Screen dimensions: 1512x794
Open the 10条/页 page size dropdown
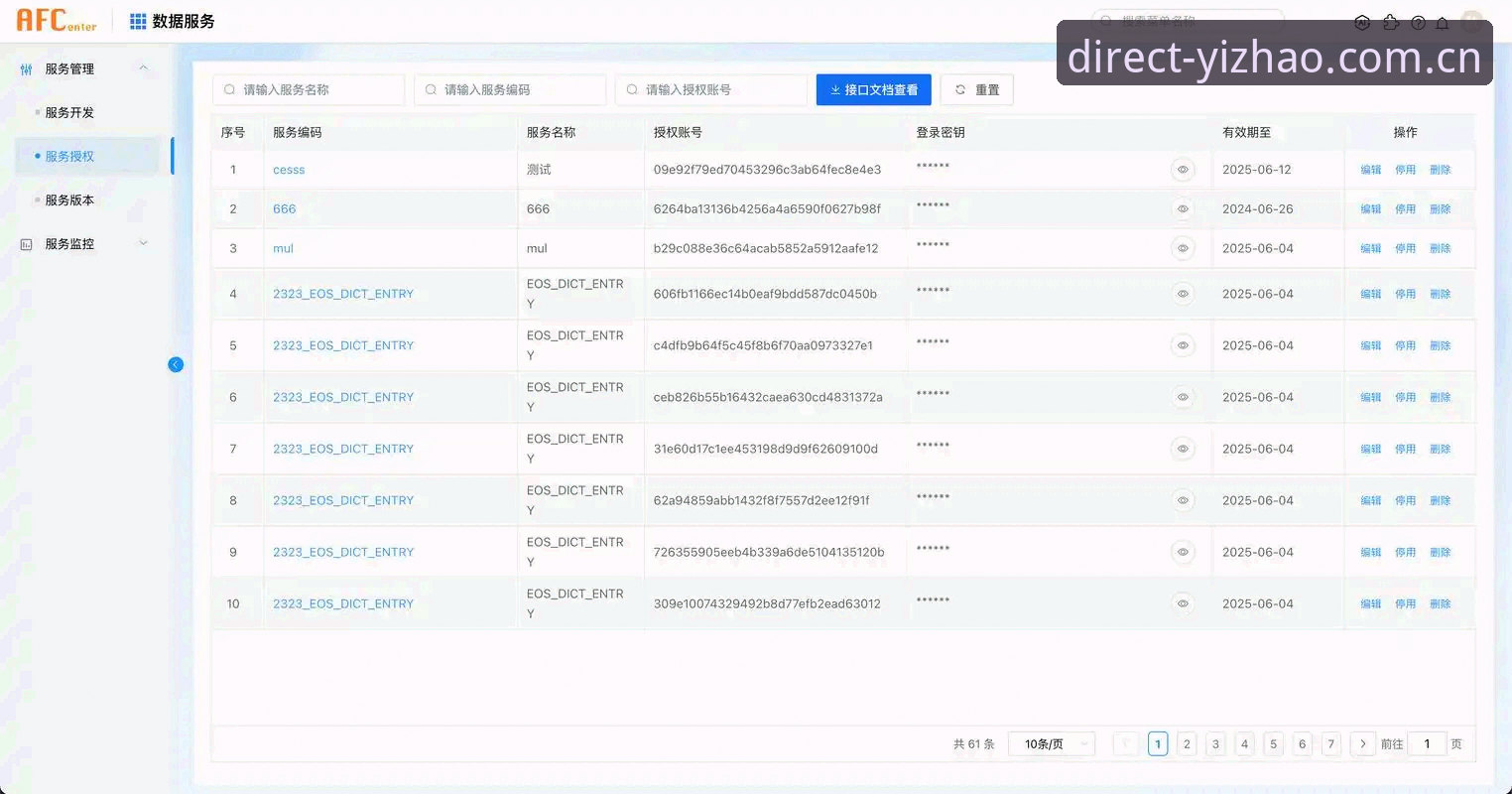(x=1052, y=743)
